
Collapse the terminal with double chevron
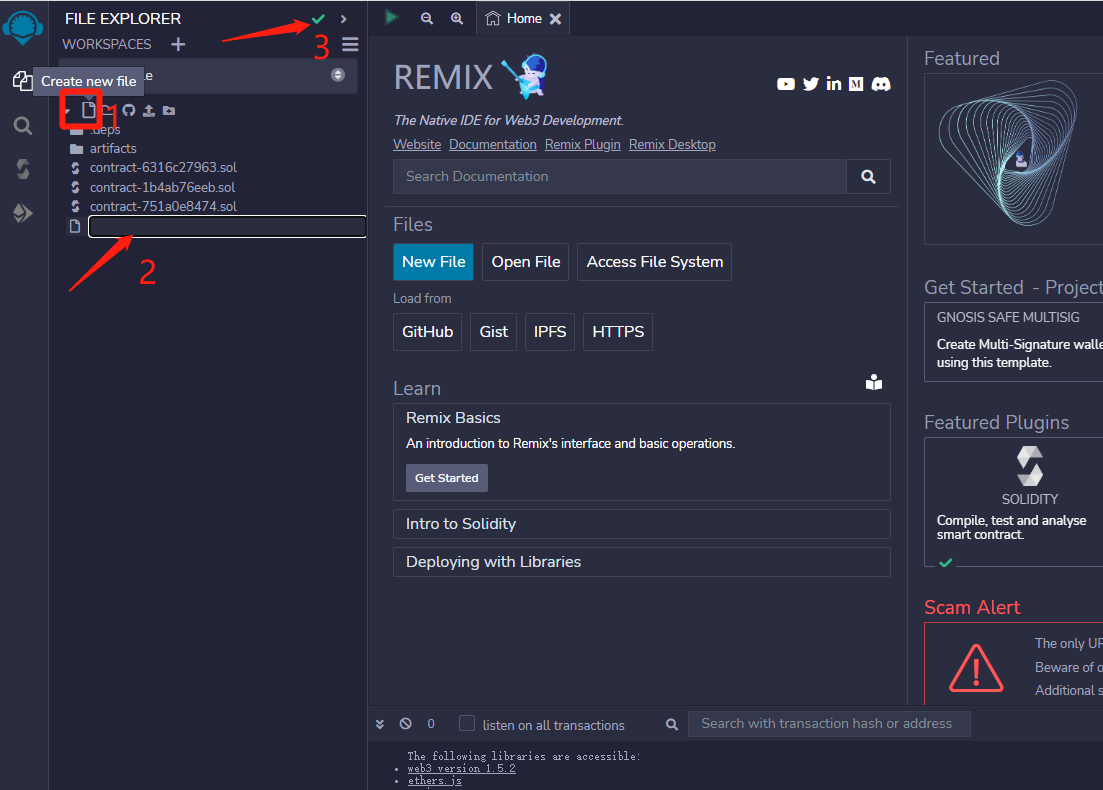point(380,724)
